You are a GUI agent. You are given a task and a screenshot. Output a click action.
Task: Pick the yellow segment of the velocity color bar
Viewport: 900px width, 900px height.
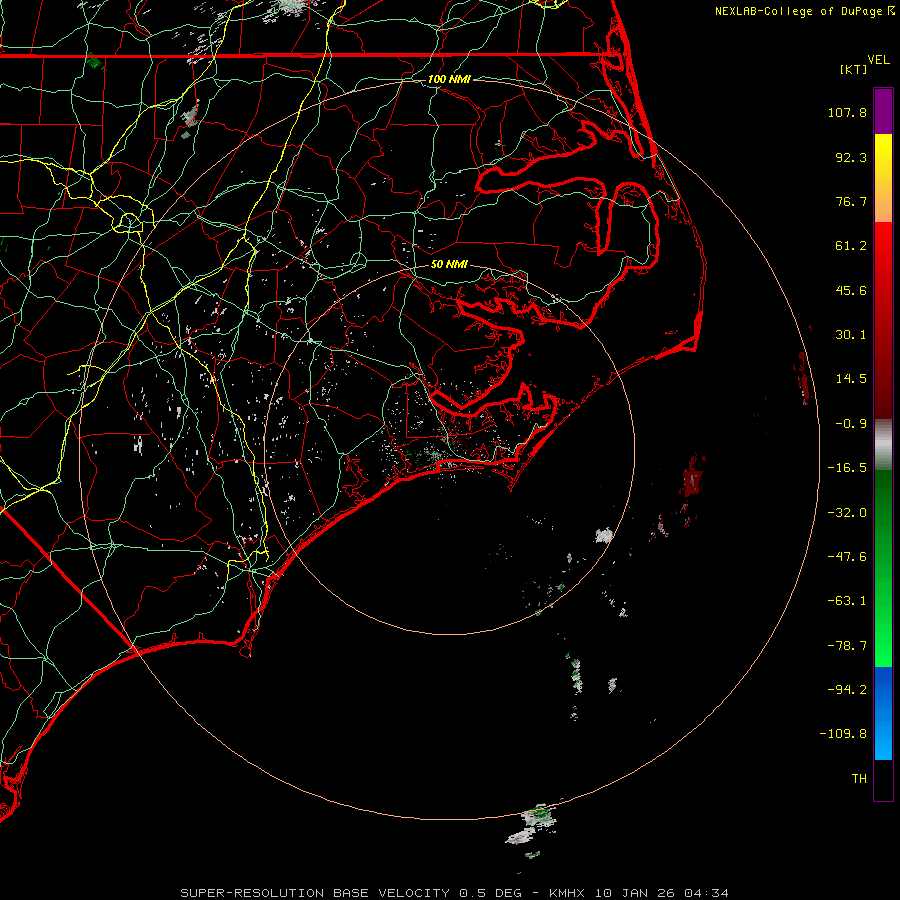883,155
